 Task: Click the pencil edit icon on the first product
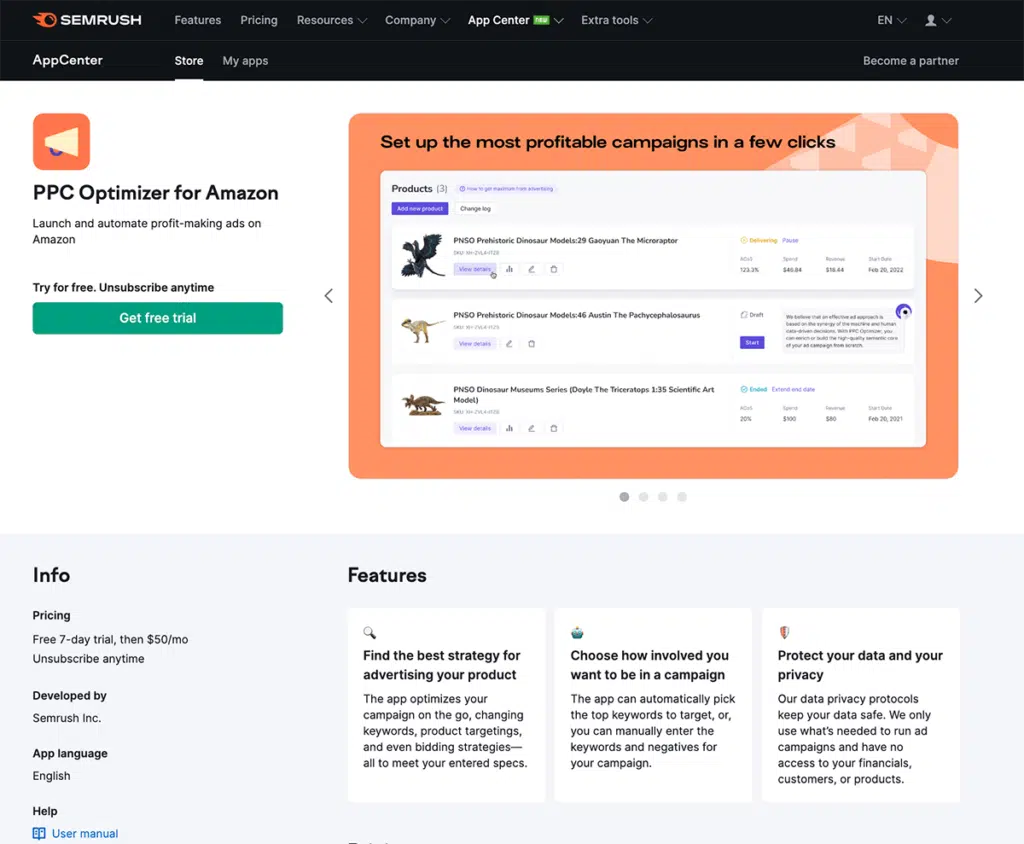click(532, 269)
